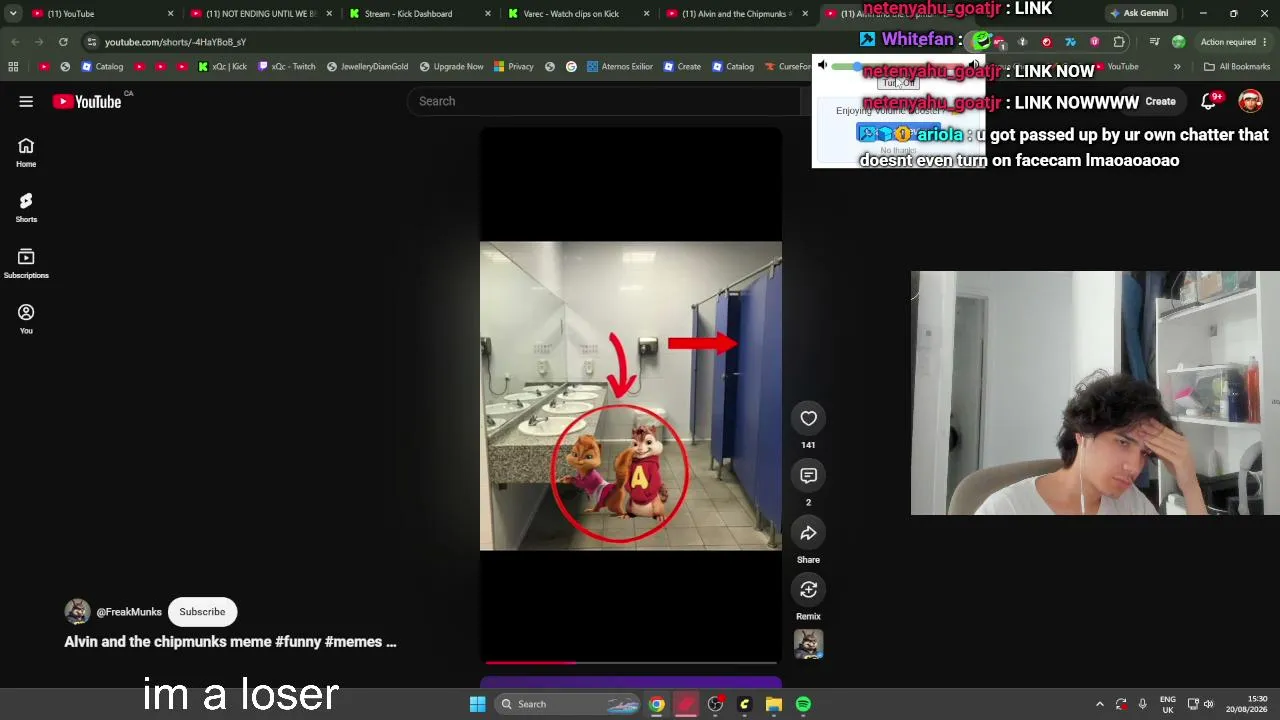Click the microphone tray icon
Screen dimensions: 1280x720
1142,704
